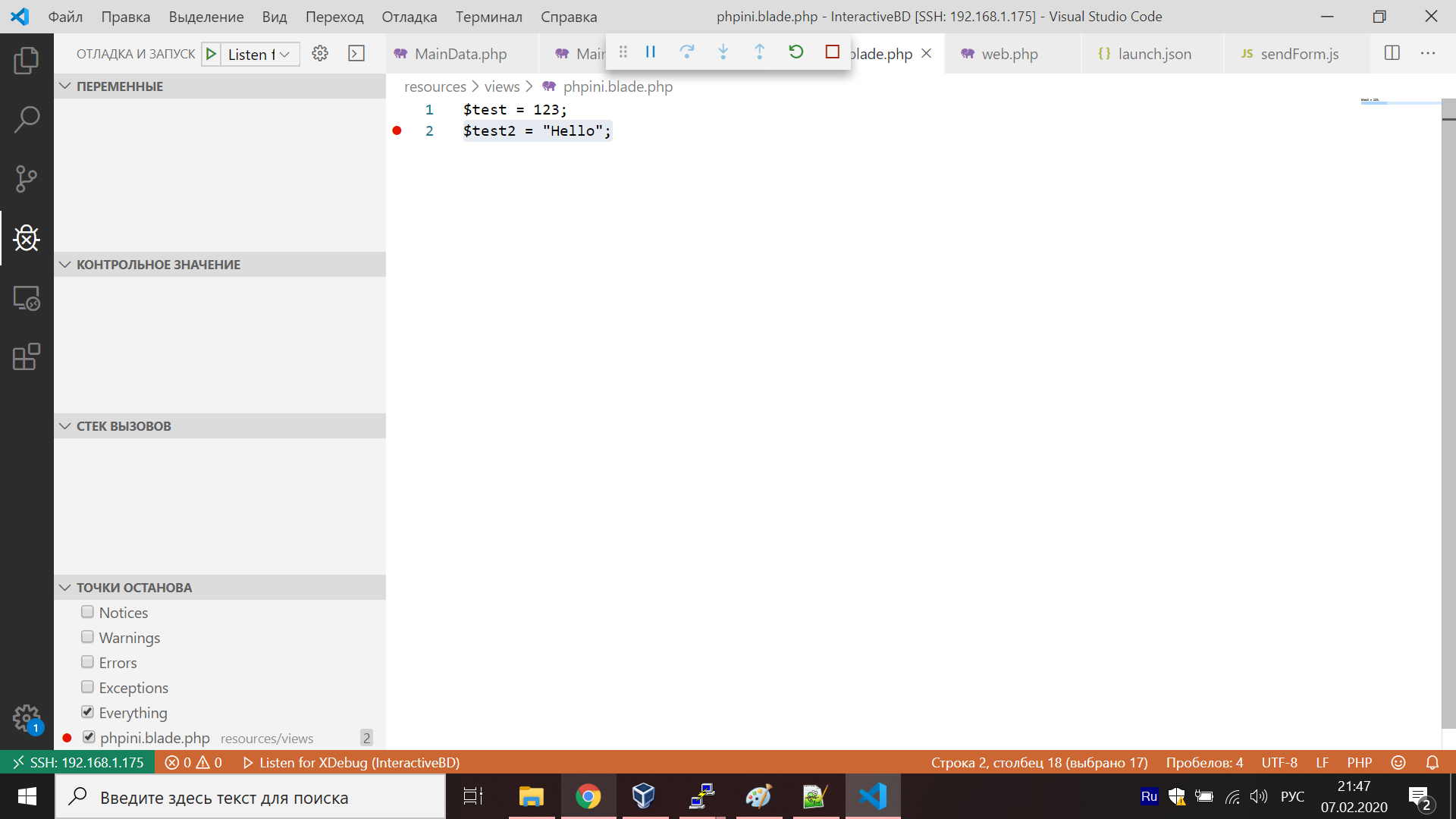
Task: Step out in the debug toolbar
Action: 760,52
